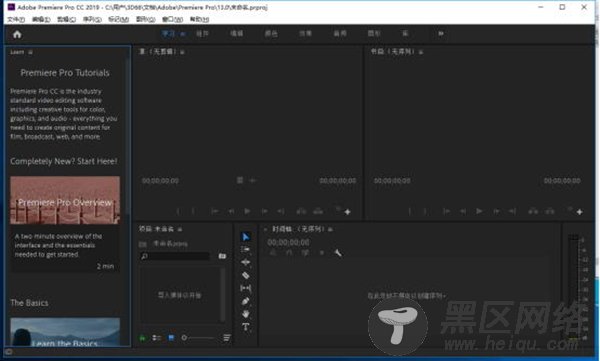Click Extract button in Program monitor
Viewport: 600px width, 361px height.
(549, 211)
